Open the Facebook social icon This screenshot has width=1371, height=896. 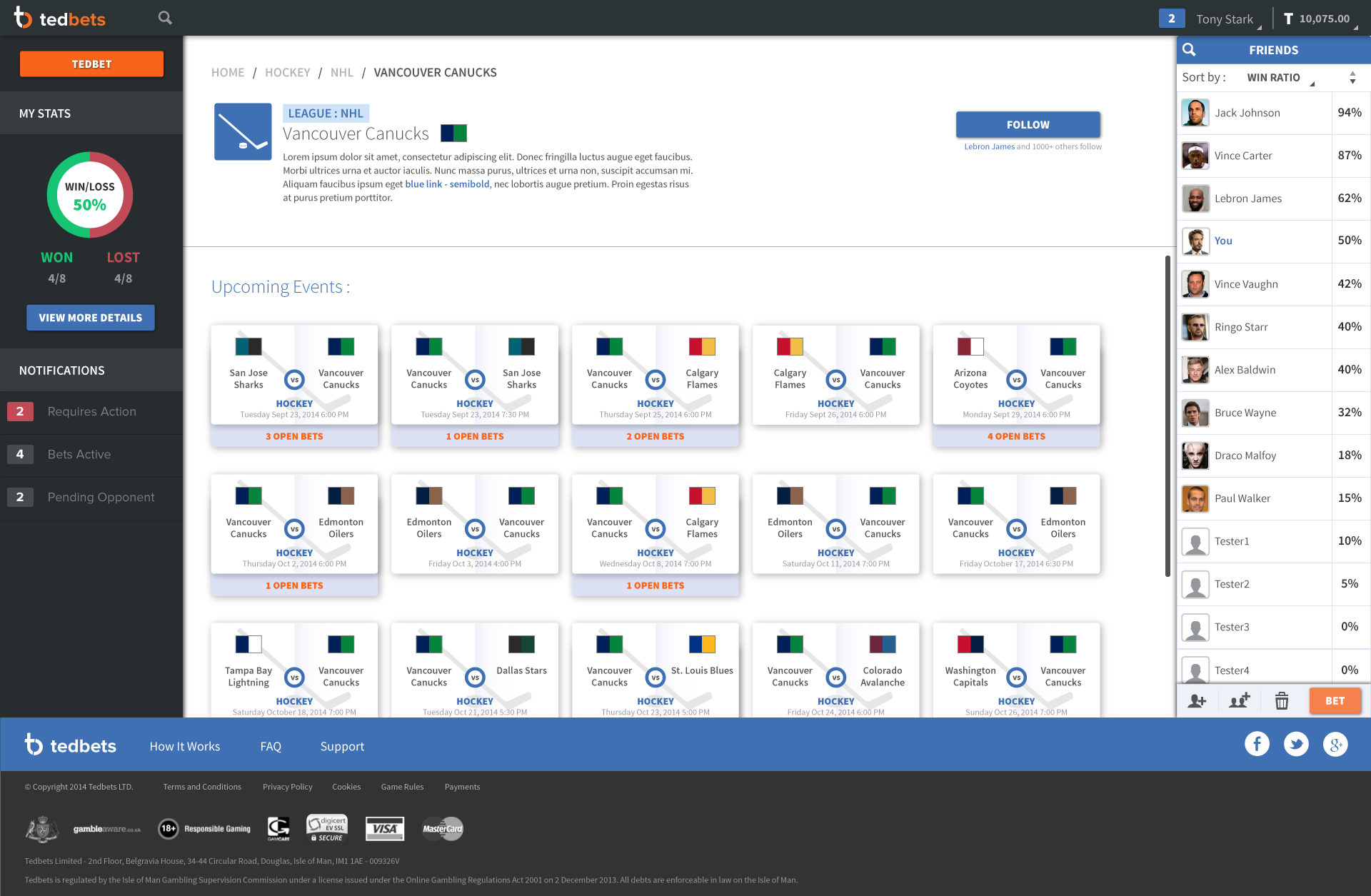pyautogui.click(x=1257, y=744)
